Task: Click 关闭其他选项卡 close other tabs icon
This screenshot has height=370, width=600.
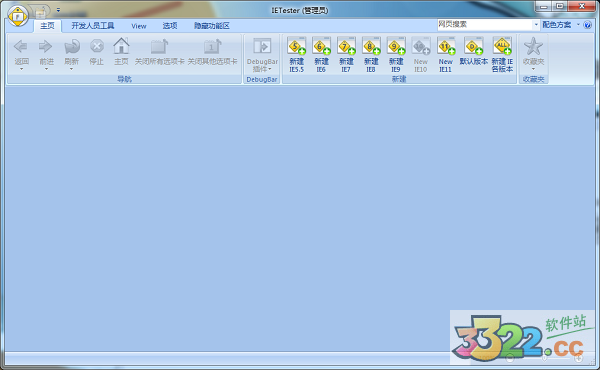Action: (212, 46)
